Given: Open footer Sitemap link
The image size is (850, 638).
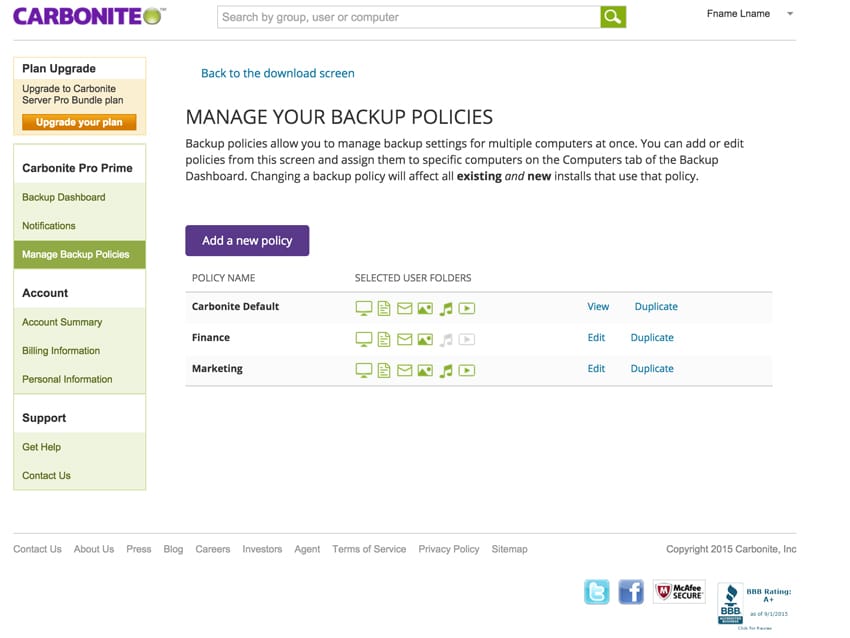Looking at the screenshot, I should pyautogui.click(x=510, y=549).
